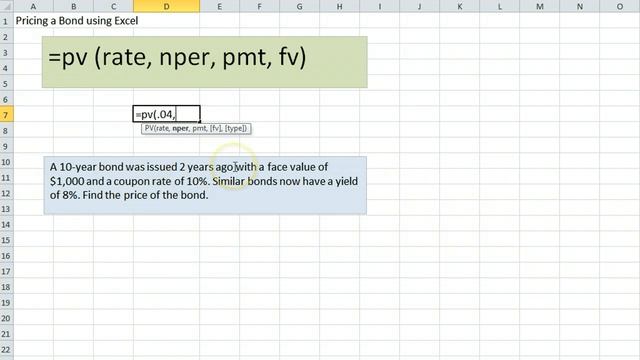Select row 8 header
Screen dimensions: 640x360
(7, 131)
